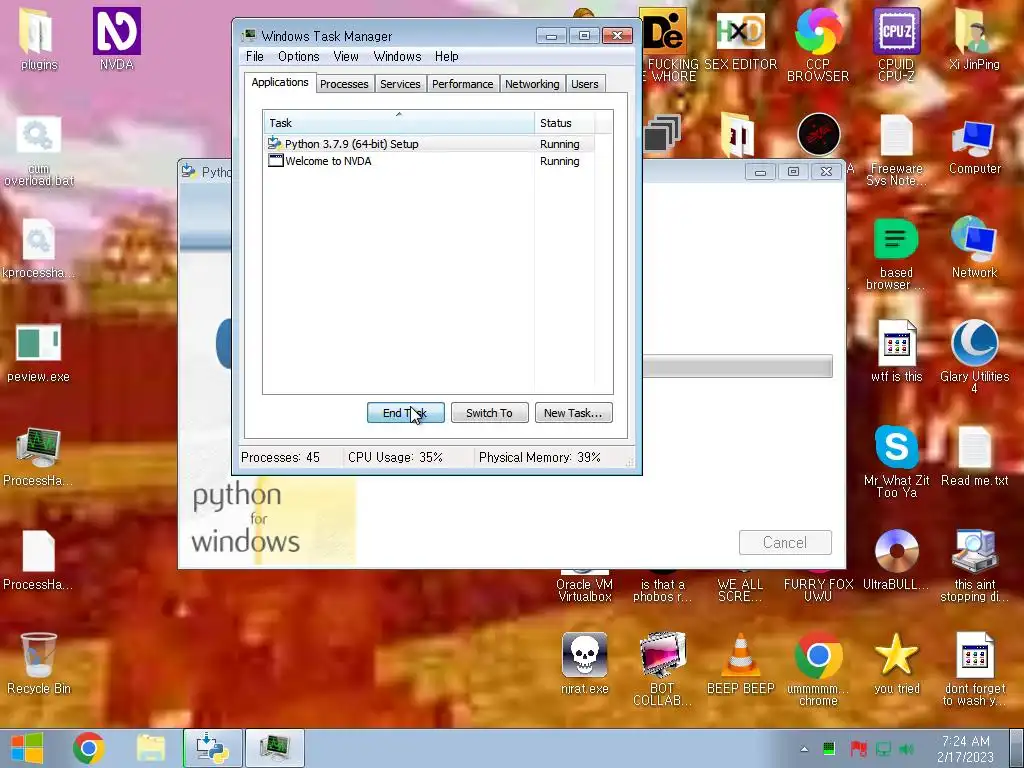Click Chrome in the taskbar

click(x=89, y=748)
